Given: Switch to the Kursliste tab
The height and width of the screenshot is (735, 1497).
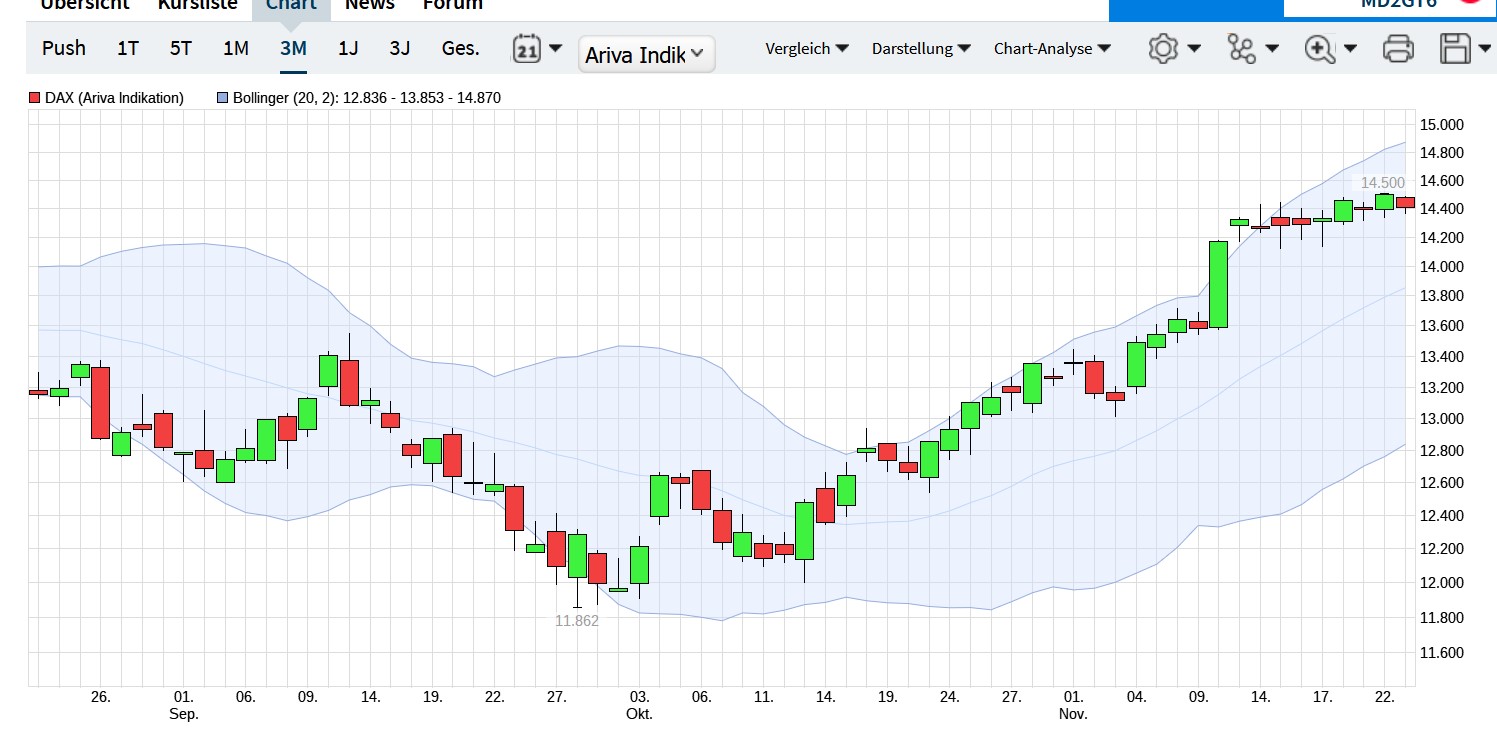Looking at the screenshot, I should 198,5.
